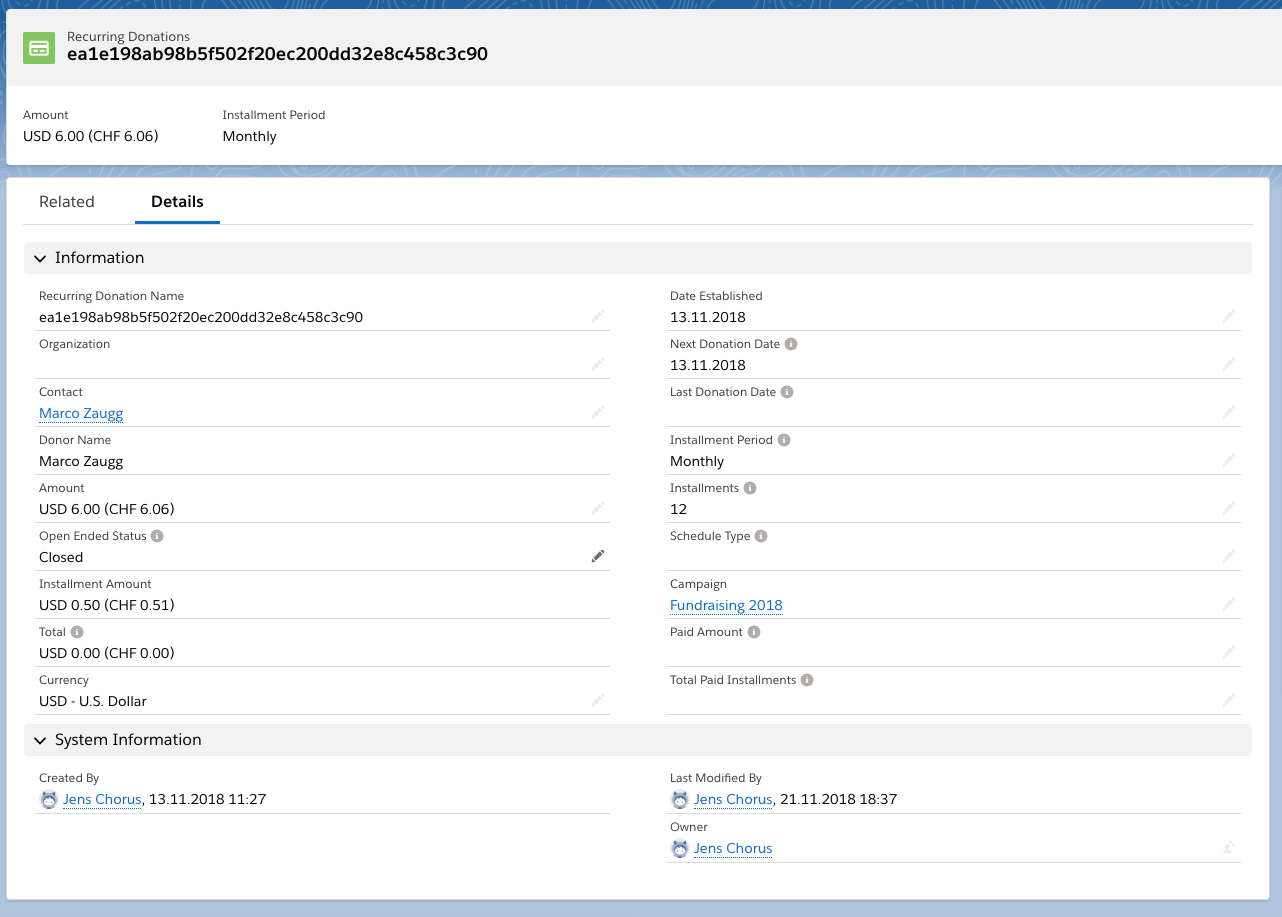Viewport: 1282px width, 917px height.
Task: Edit the Recurring Donation Name pencil icon
Action: coord(598,316)
